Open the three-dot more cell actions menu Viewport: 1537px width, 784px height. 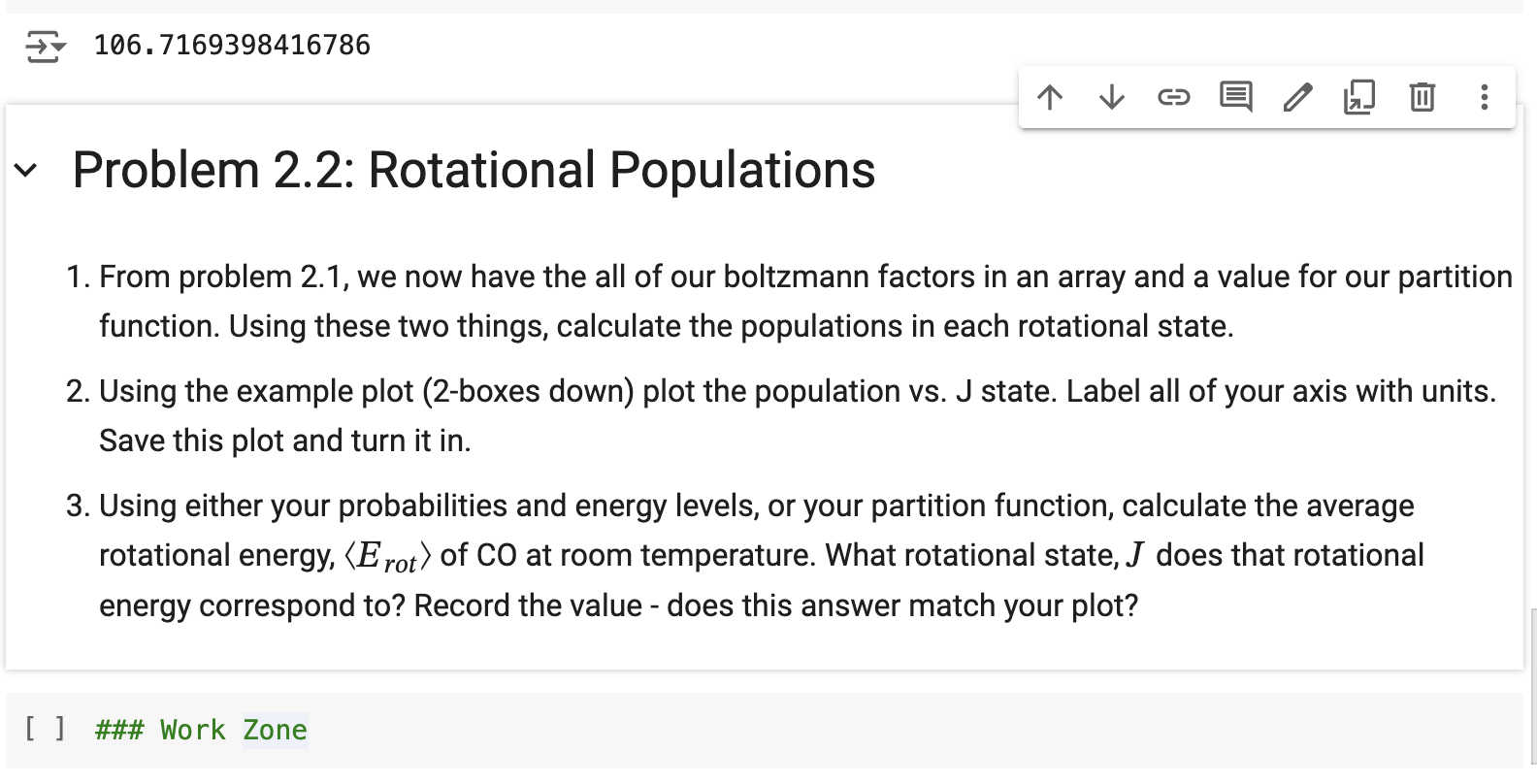1484,97
